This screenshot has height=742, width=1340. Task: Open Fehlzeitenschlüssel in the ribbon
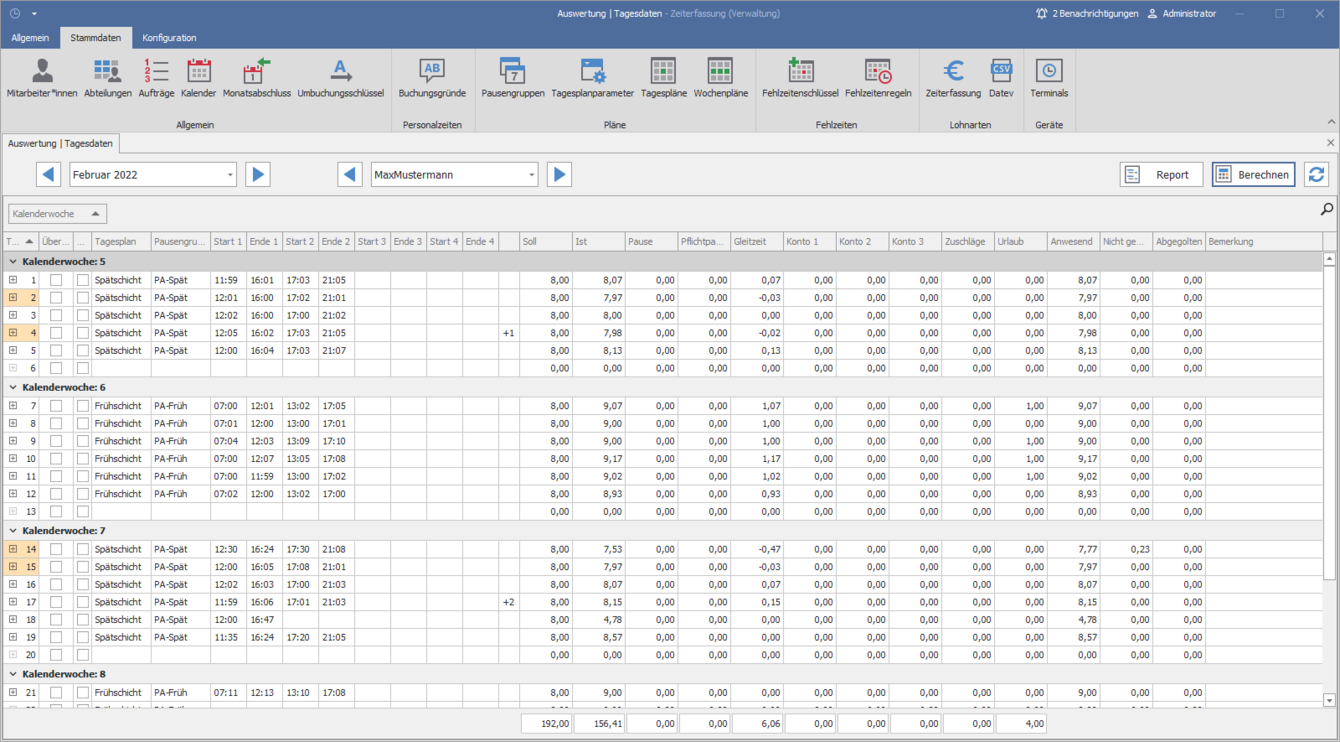coord(800,78)
